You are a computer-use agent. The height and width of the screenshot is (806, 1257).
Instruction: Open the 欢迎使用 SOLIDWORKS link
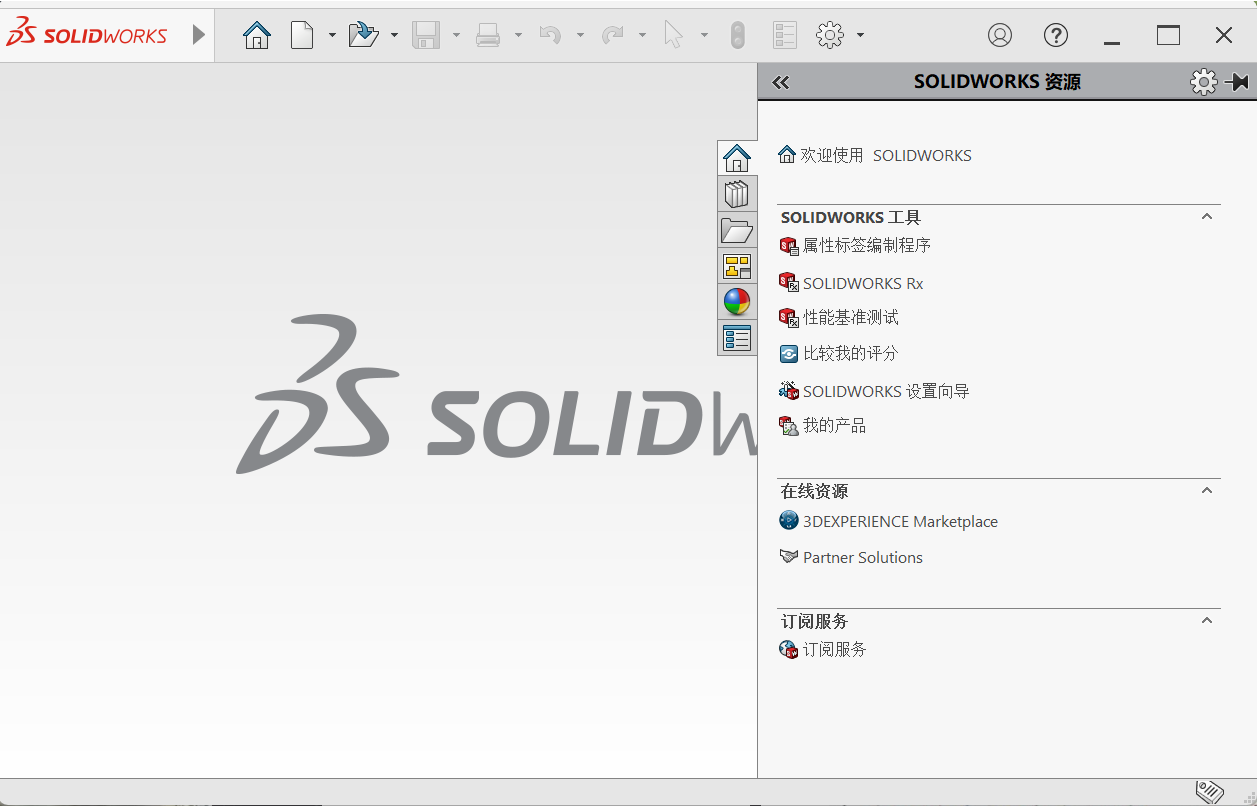(875, 155)
